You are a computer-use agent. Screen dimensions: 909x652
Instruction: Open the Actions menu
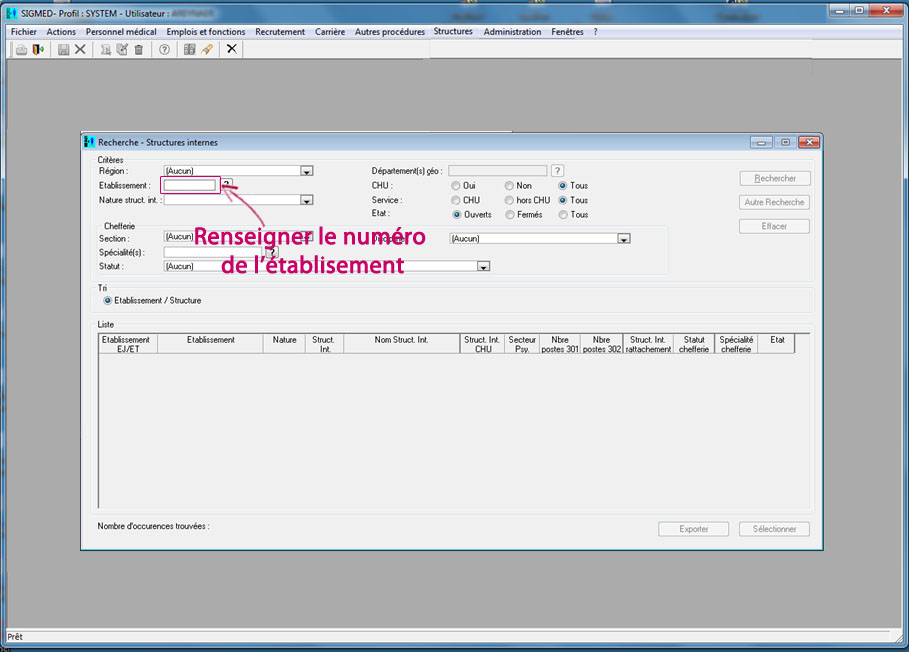[61, 32]
